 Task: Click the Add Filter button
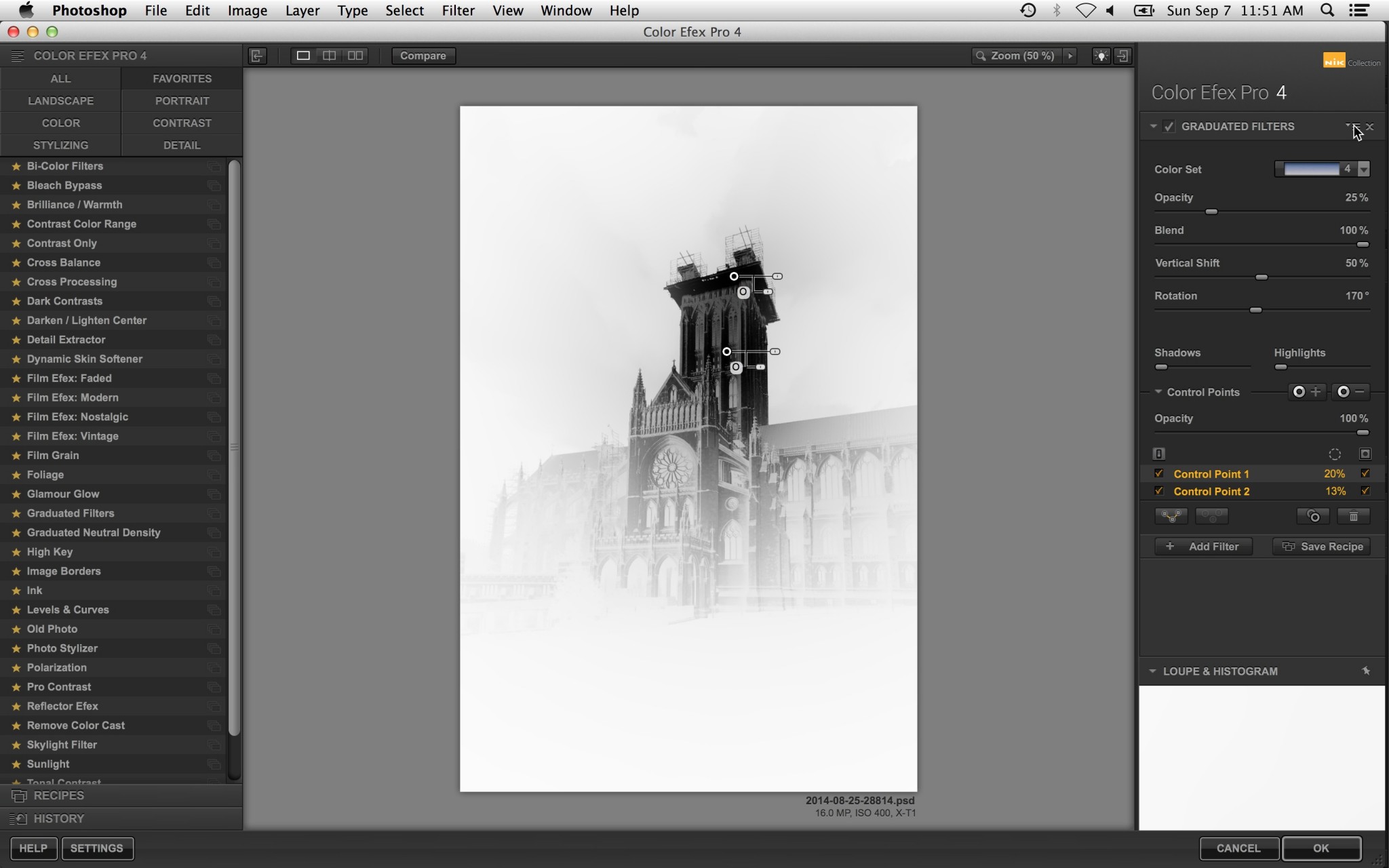point(1204,547)
